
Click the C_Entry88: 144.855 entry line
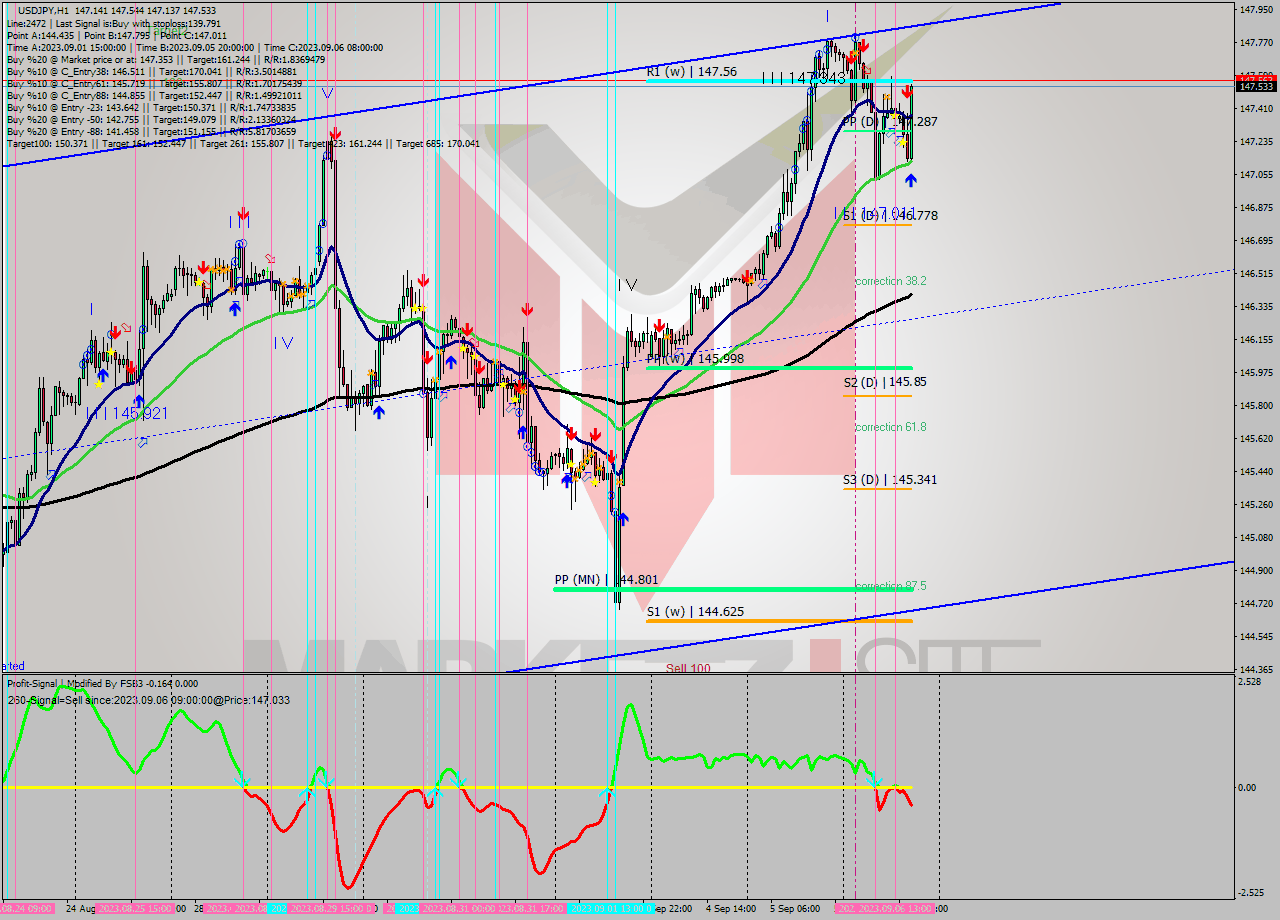pyautogui.click(x=153, y=95)
